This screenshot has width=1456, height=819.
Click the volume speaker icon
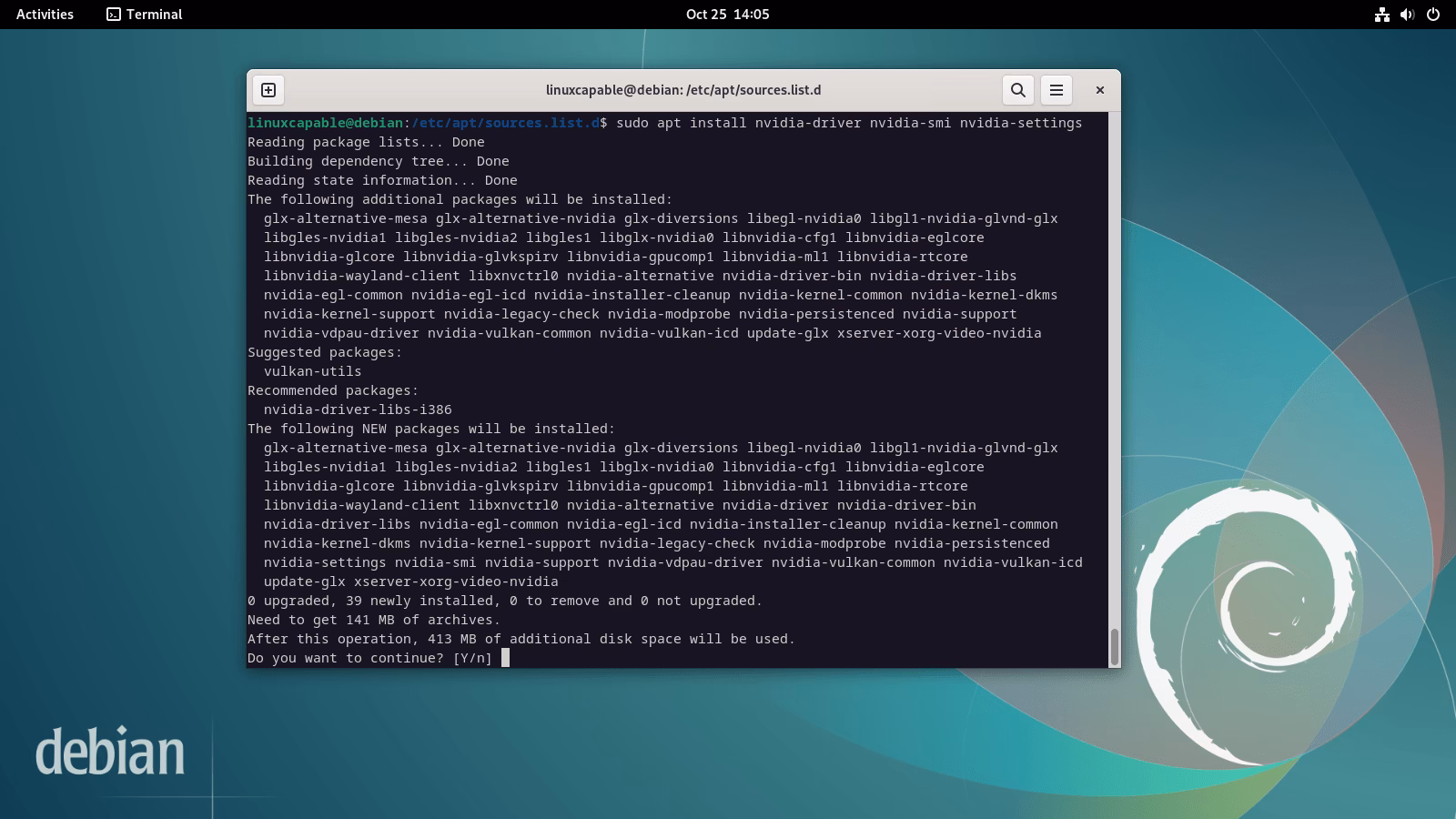click(x=1408, y=15)
